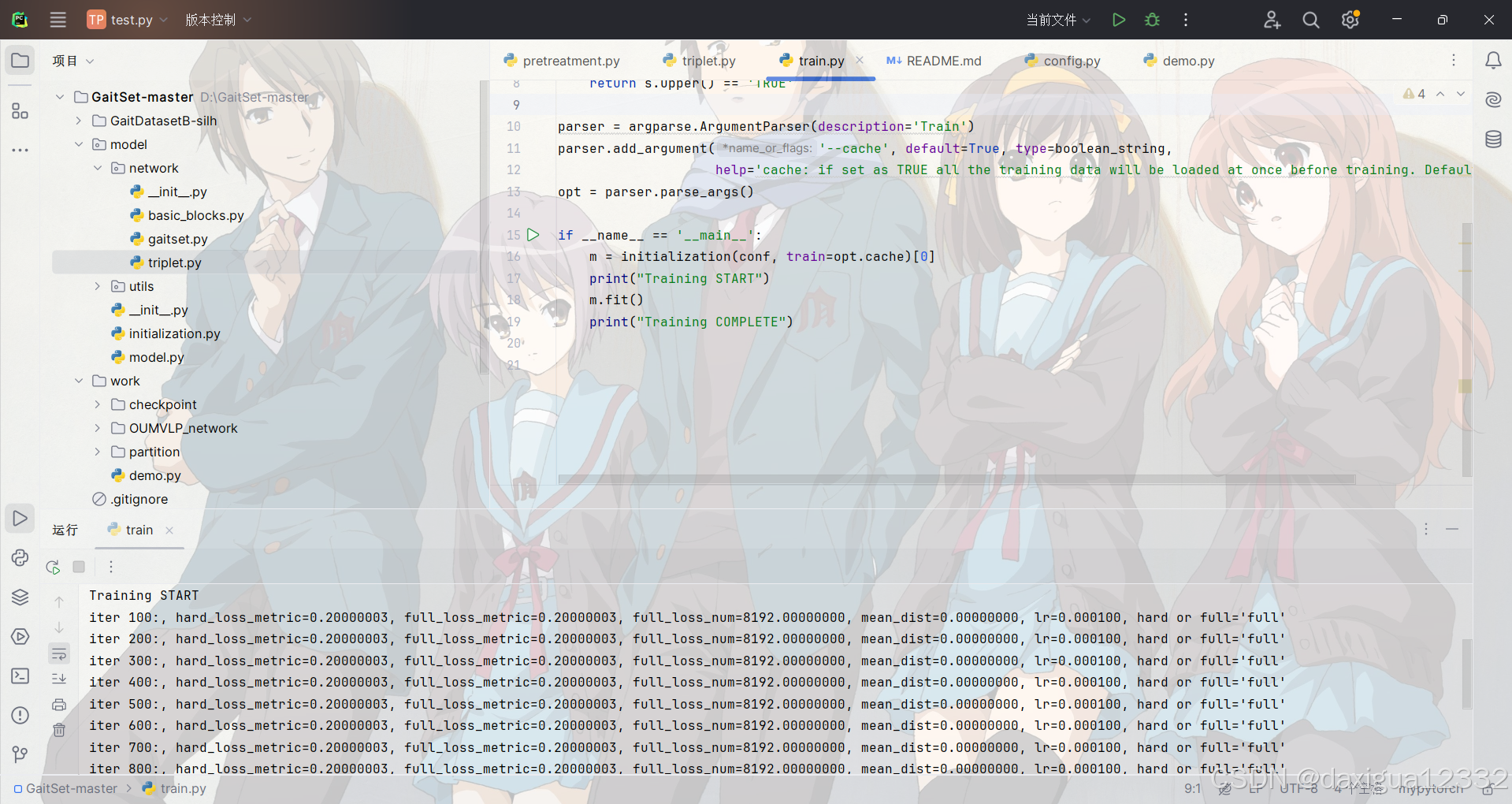Run the current file with green play button
This screenshot has height=804, width=1512.
tap(1119, 20)
